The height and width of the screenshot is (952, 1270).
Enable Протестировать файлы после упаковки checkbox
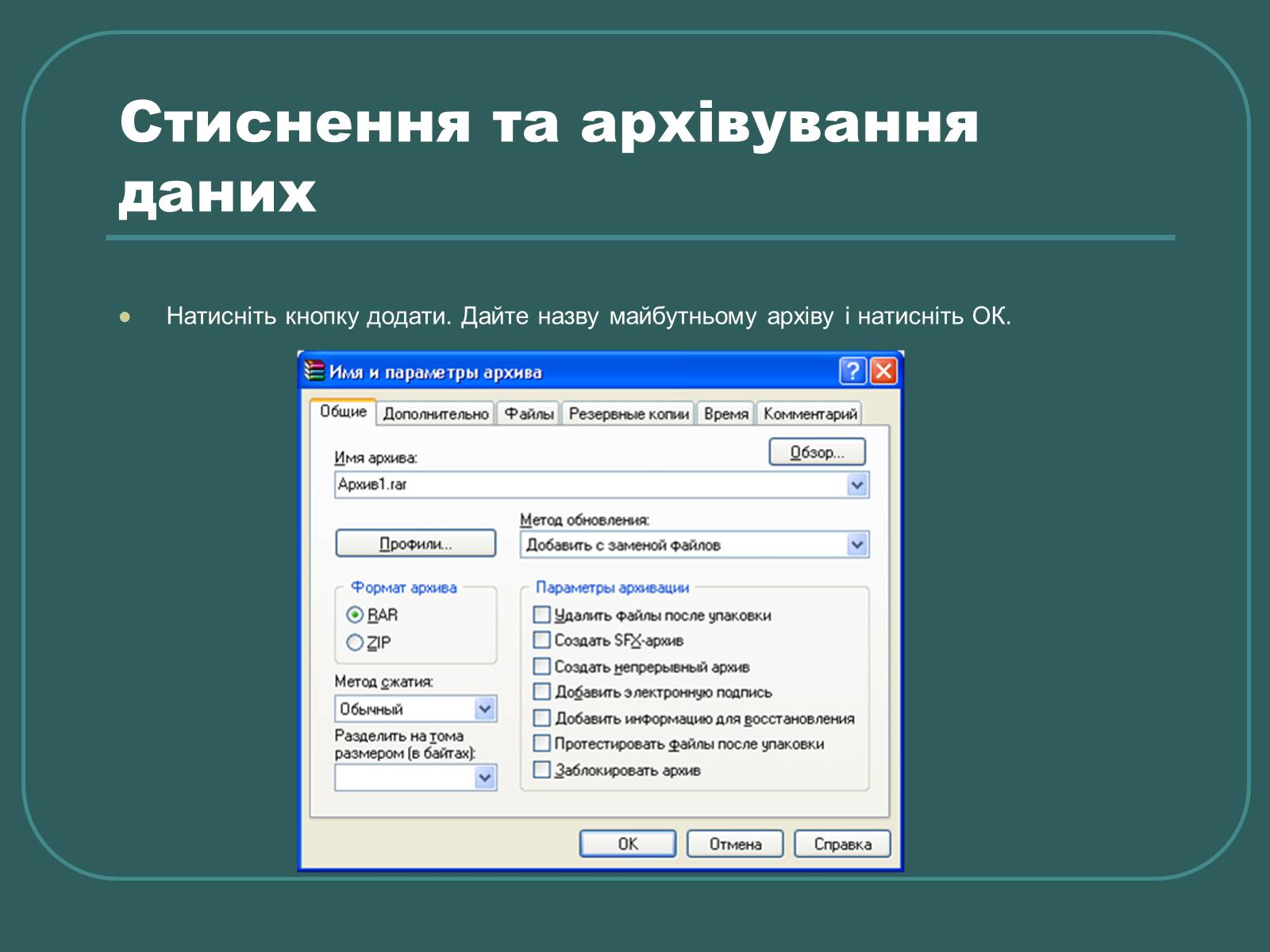click(541, 743)
